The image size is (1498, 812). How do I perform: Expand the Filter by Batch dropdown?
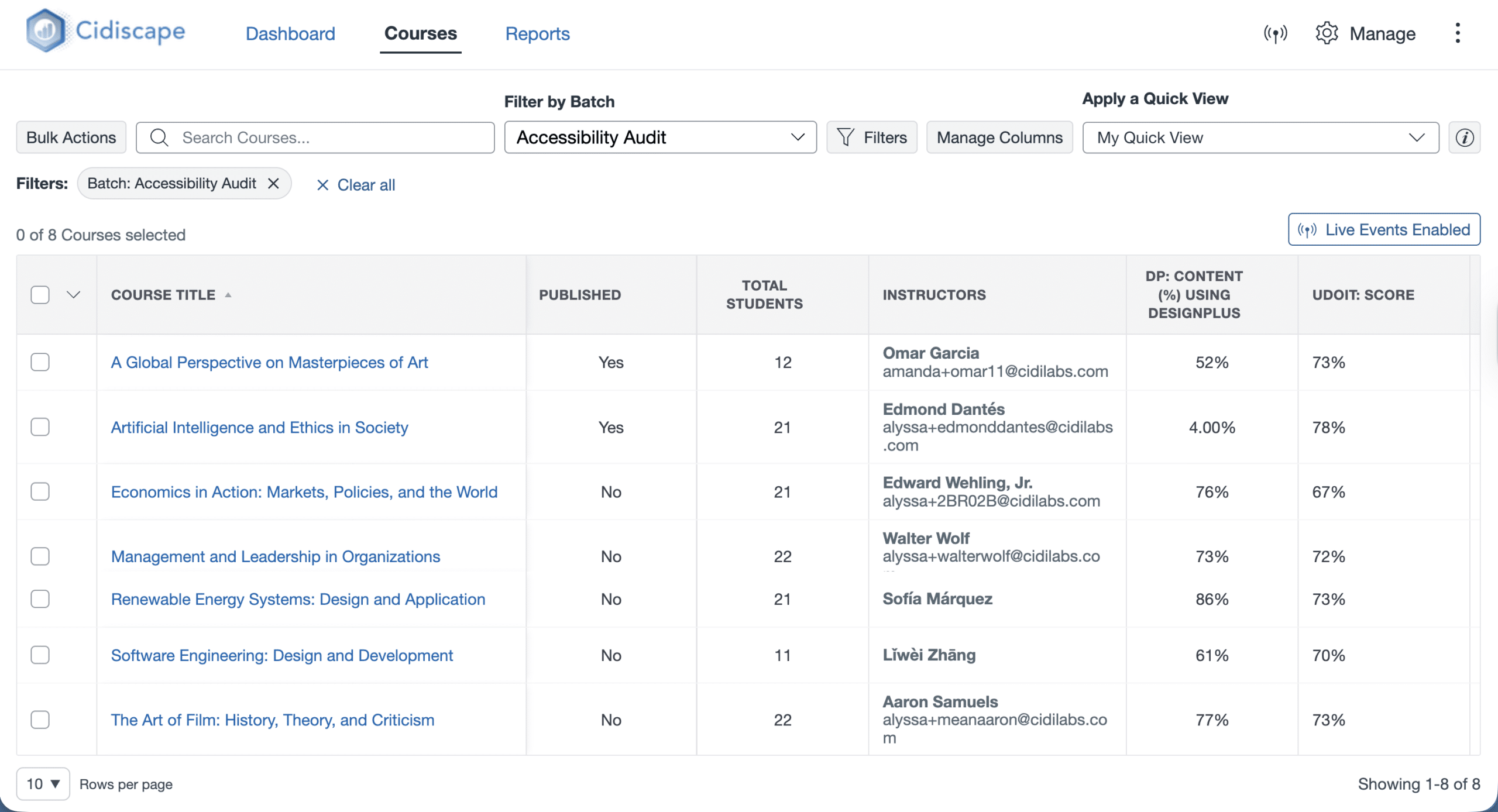tap(660, 137)
